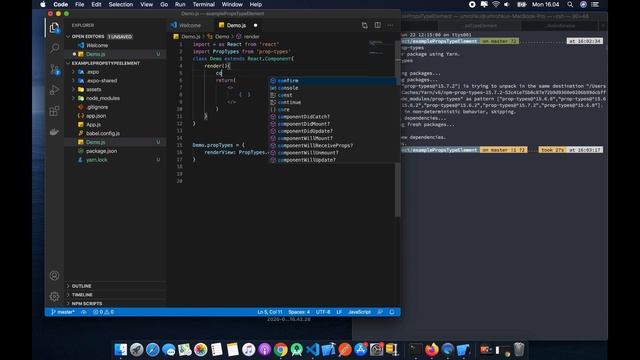Viewport: 640px width, 360px height.
Task: Open Visual Studio Code from the Dock
Action: pyautogui.click(x=313, y=350)
